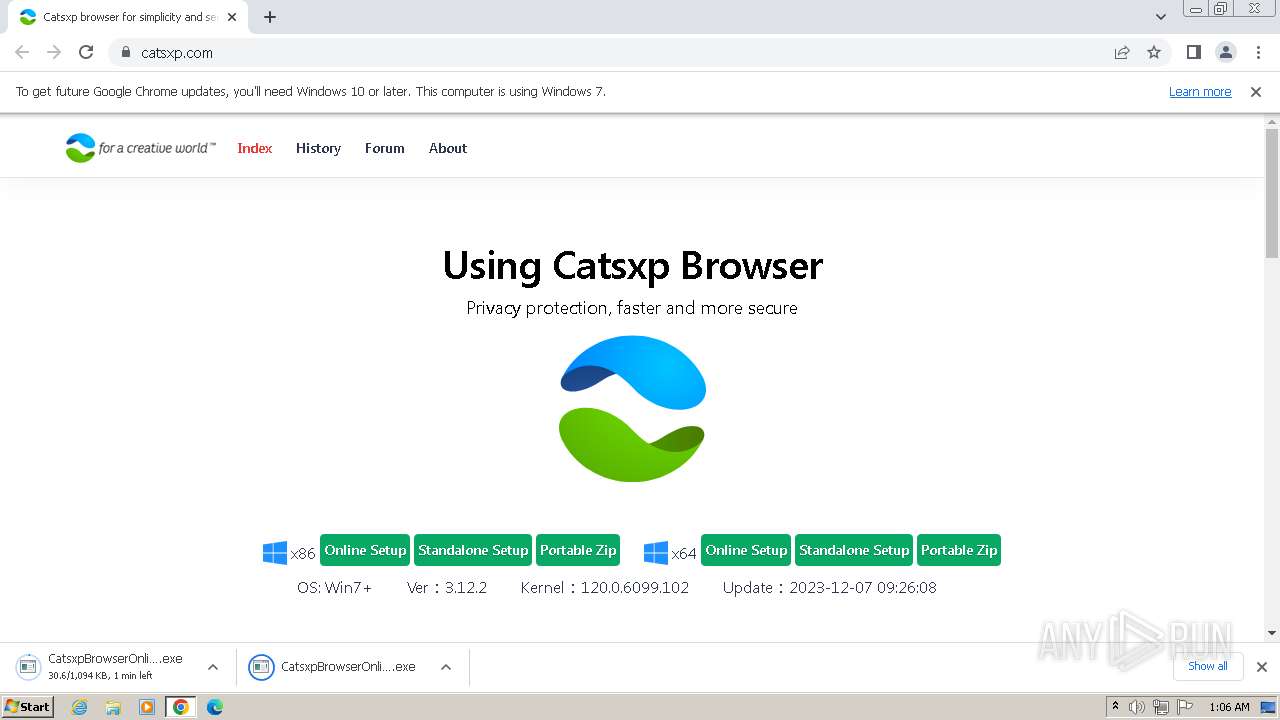Expand options for the completed download

[446, 667]
